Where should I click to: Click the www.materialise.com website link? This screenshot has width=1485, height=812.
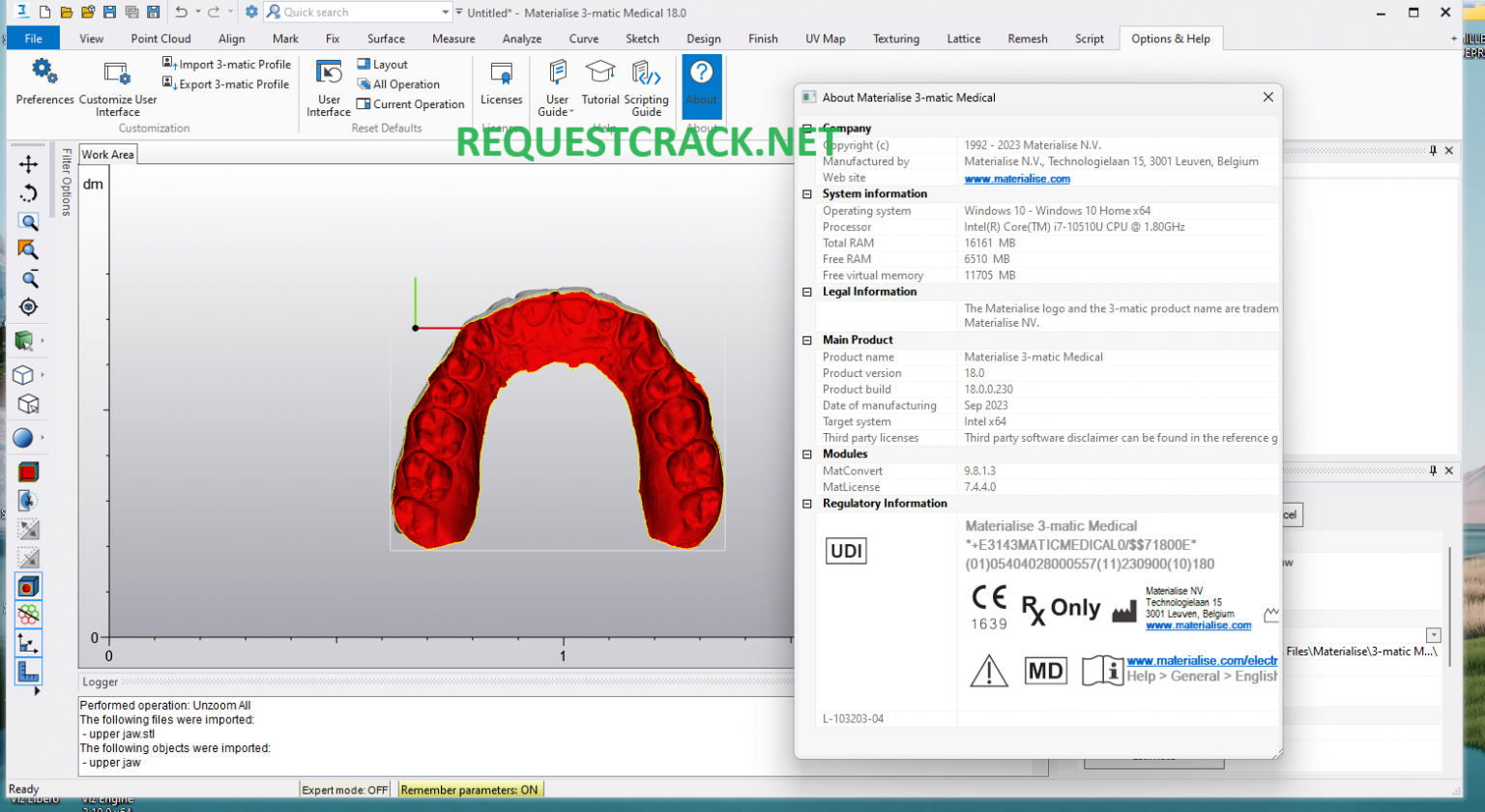pyautogui.click(x=1015, y=178)
